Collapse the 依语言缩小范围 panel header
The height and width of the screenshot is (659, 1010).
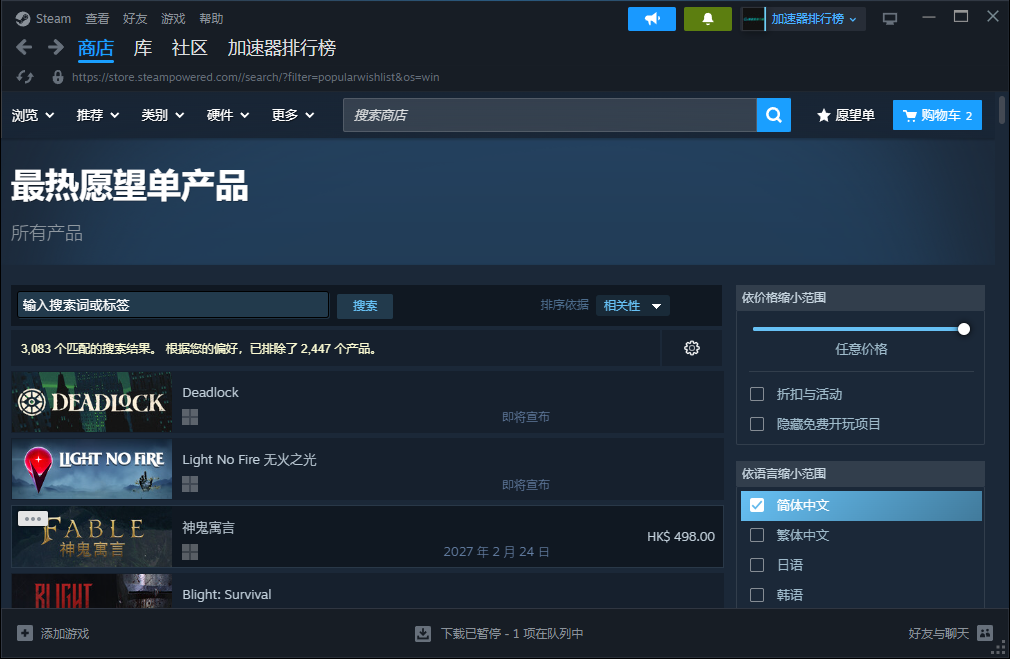pos(860,473)
